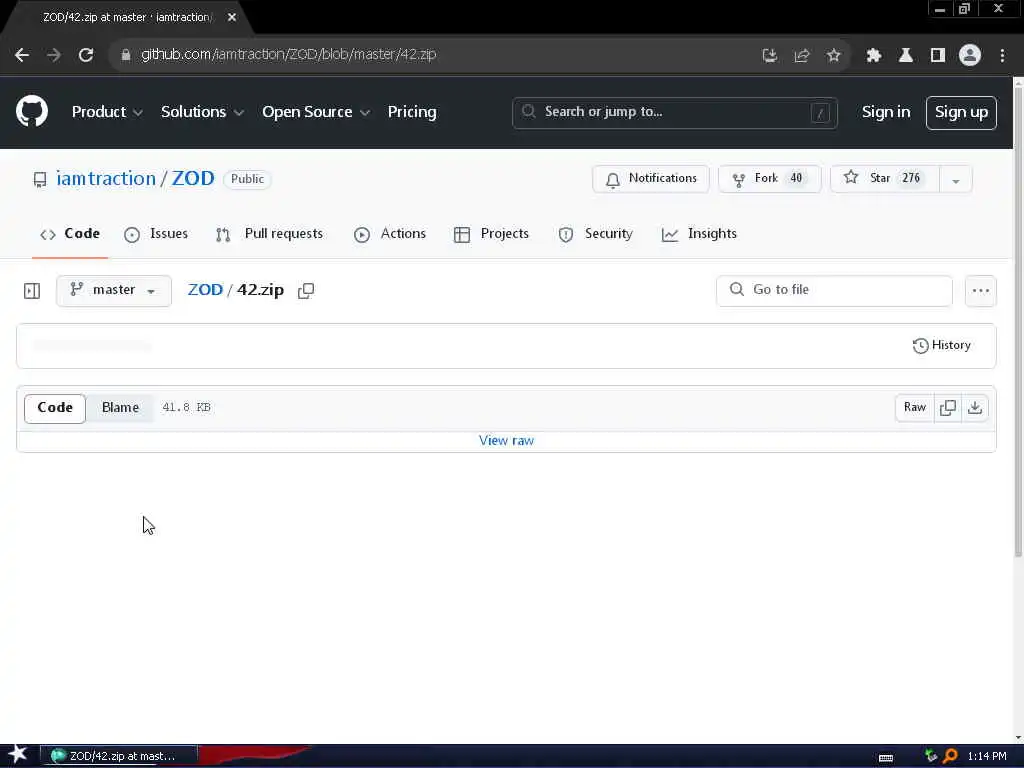Screen dimensions: 1024x768
Task: Expand the Solutions menu
Action: tap(202, 112)
